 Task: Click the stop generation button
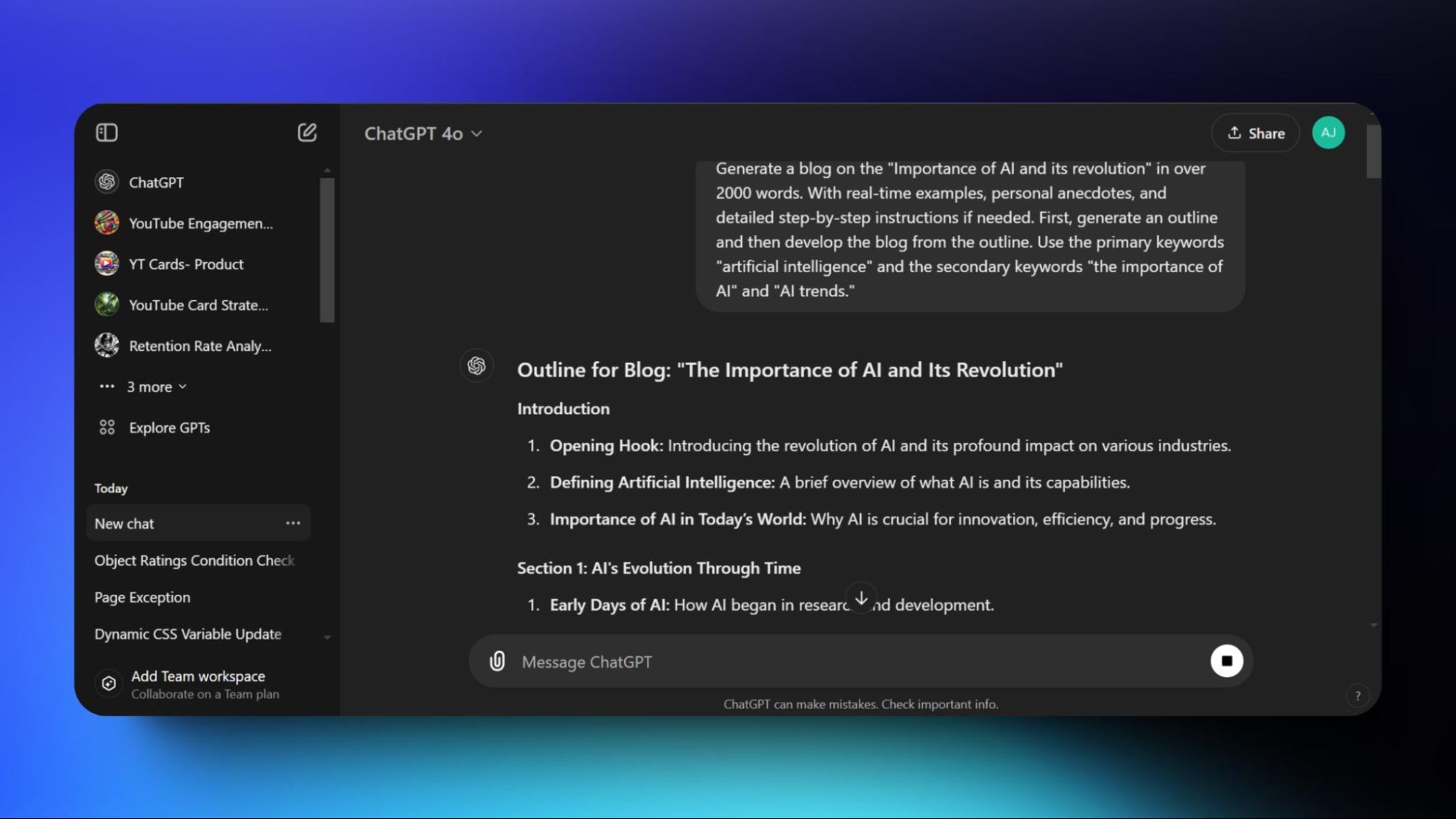tap(1227, 661)
